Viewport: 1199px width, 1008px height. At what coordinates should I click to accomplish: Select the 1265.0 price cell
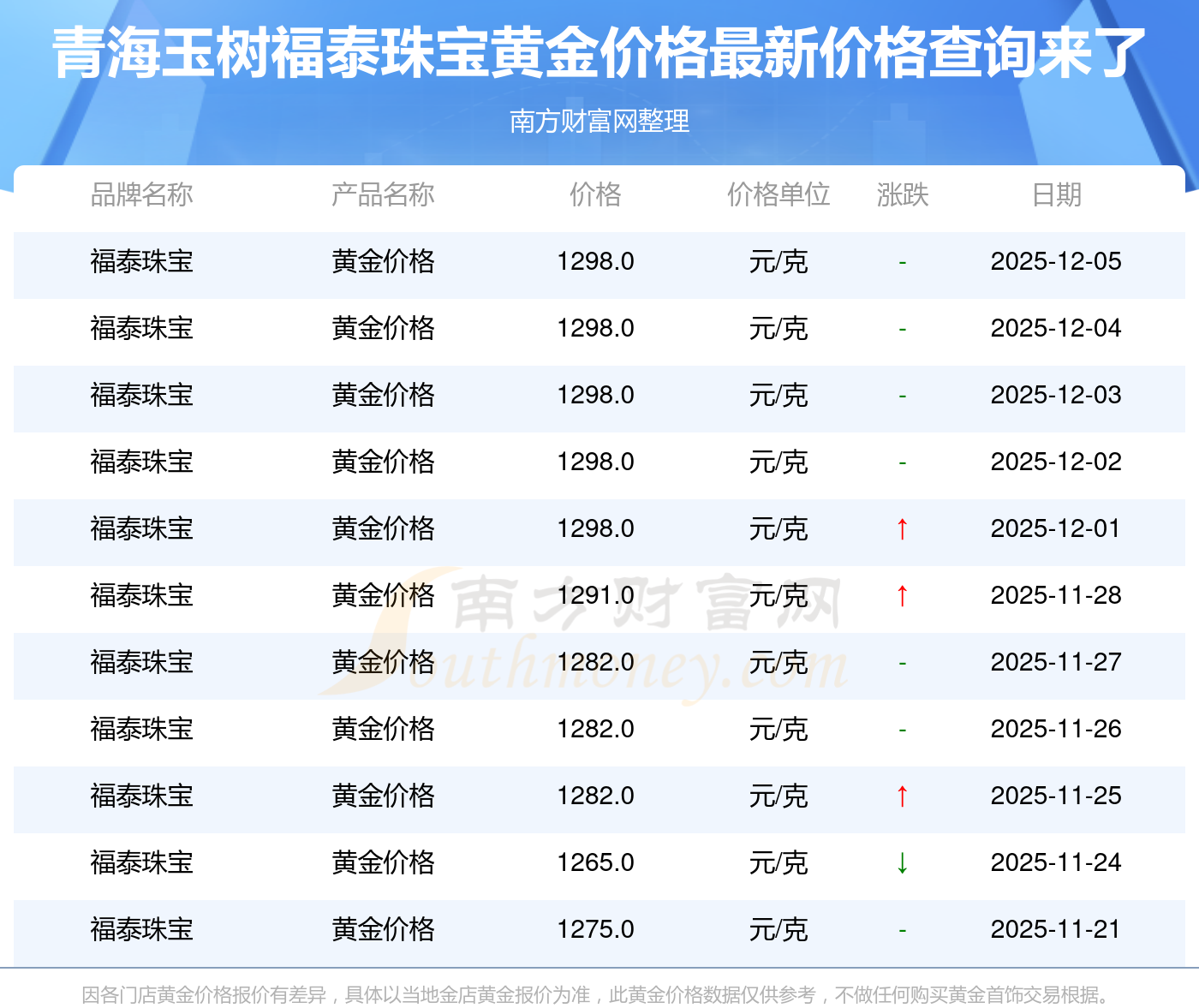point(595,862)
